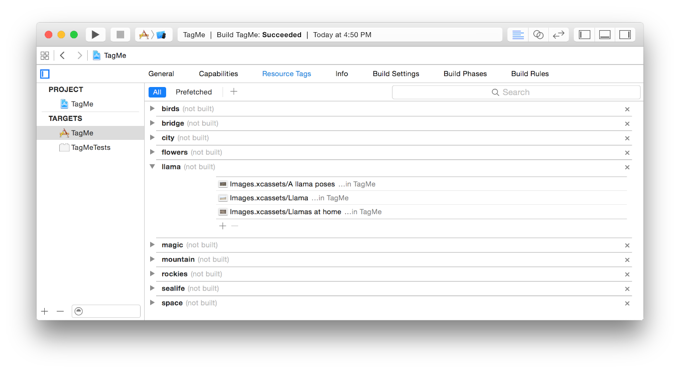Viewport: 680px width, 373px height.
Task: Hide the project and targets list
Action: click(x=45, y=74)
